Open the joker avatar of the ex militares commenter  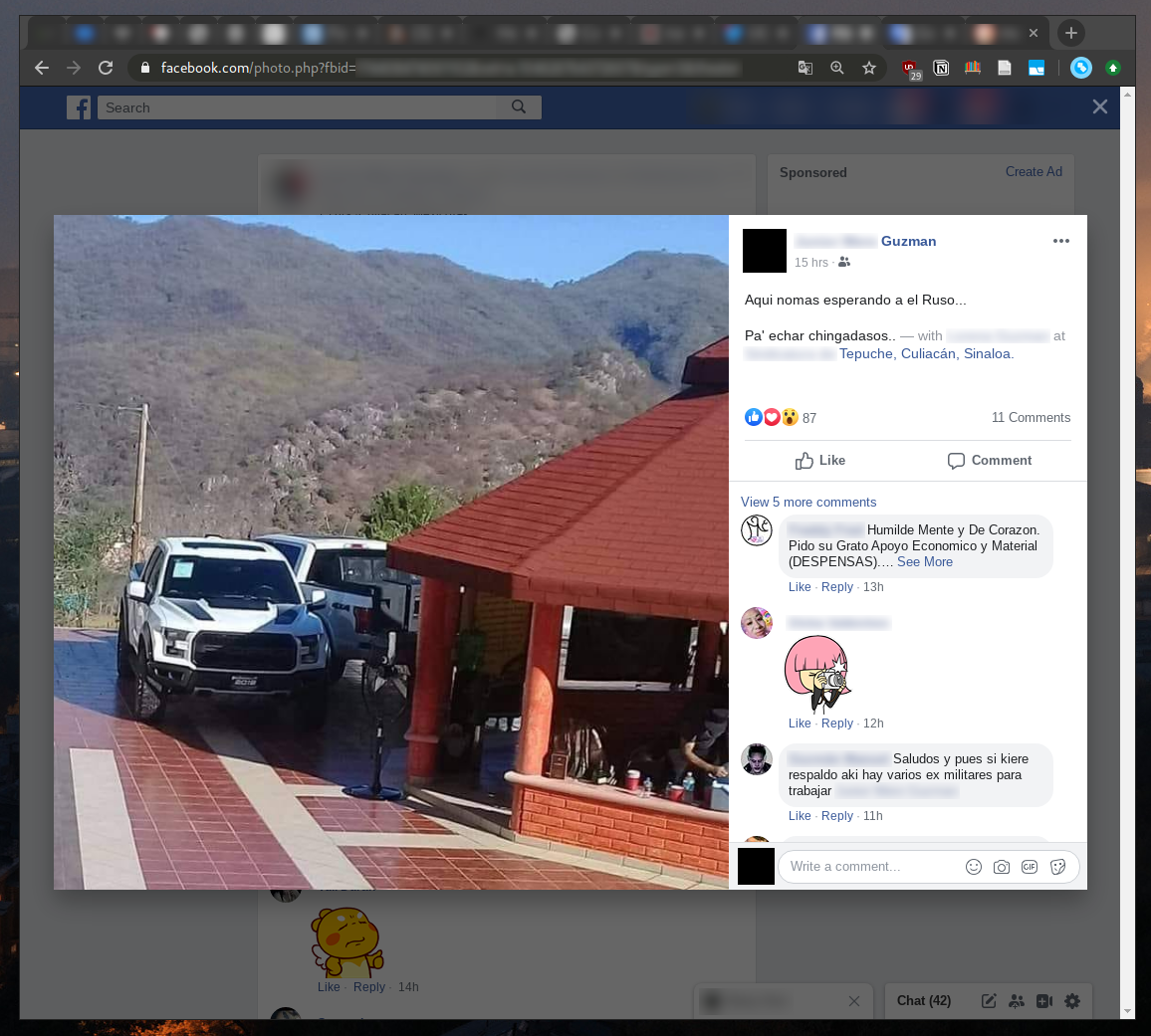pyautogui.click(x=756, y=759)
